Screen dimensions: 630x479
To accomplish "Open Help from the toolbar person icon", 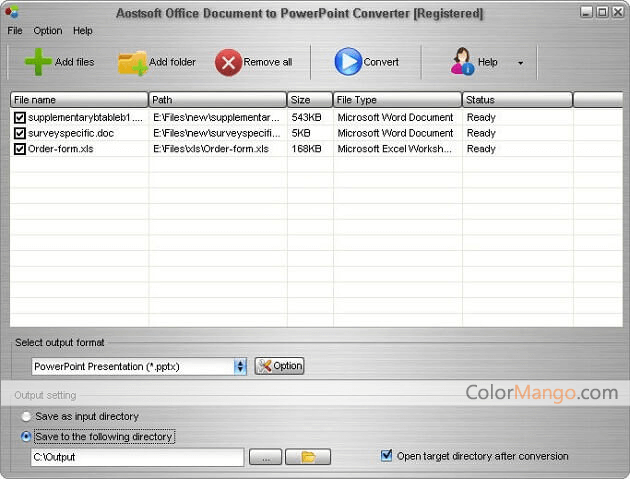I will (462, 61).
